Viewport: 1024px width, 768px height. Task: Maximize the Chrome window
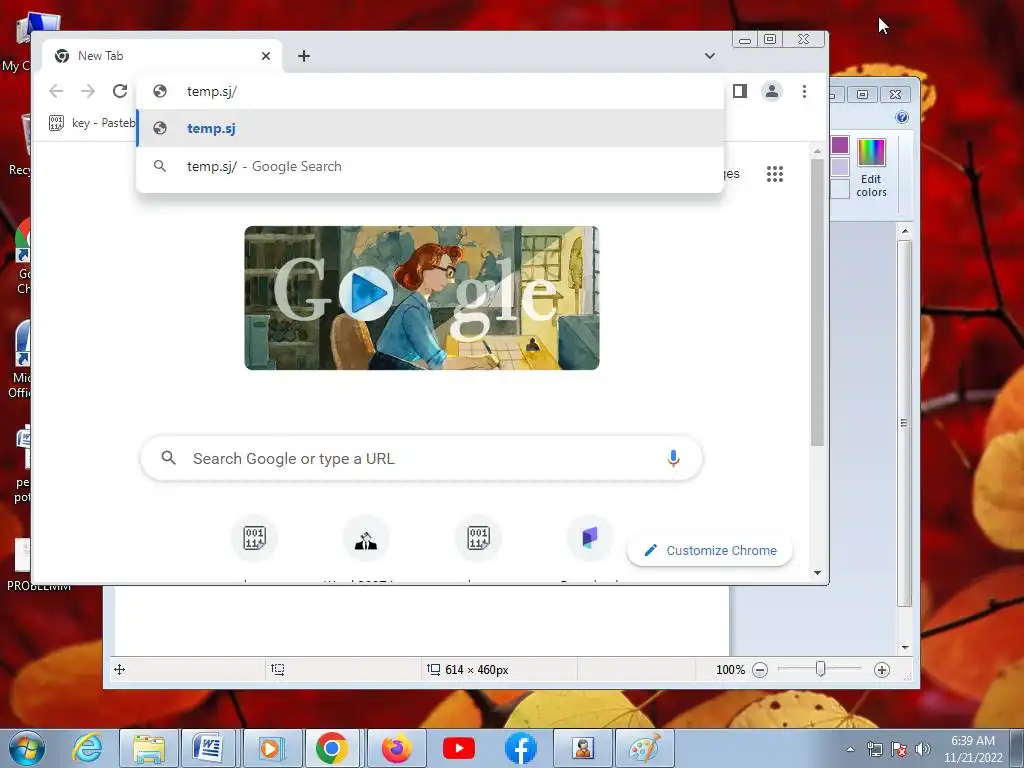point(771,39)
